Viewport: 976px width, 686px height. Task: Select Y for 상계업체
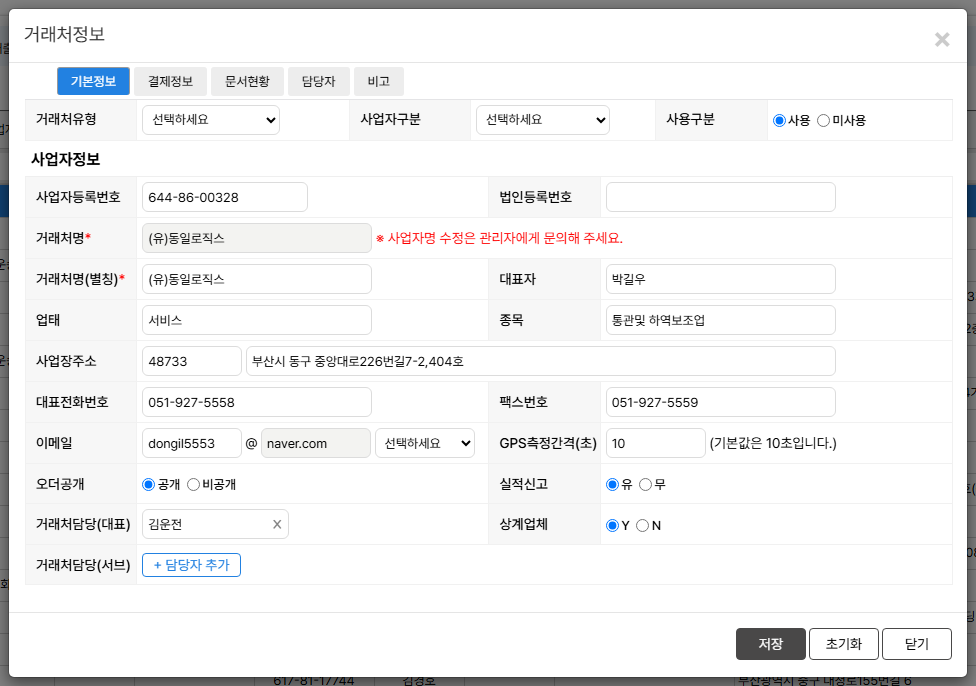(612, 525)
